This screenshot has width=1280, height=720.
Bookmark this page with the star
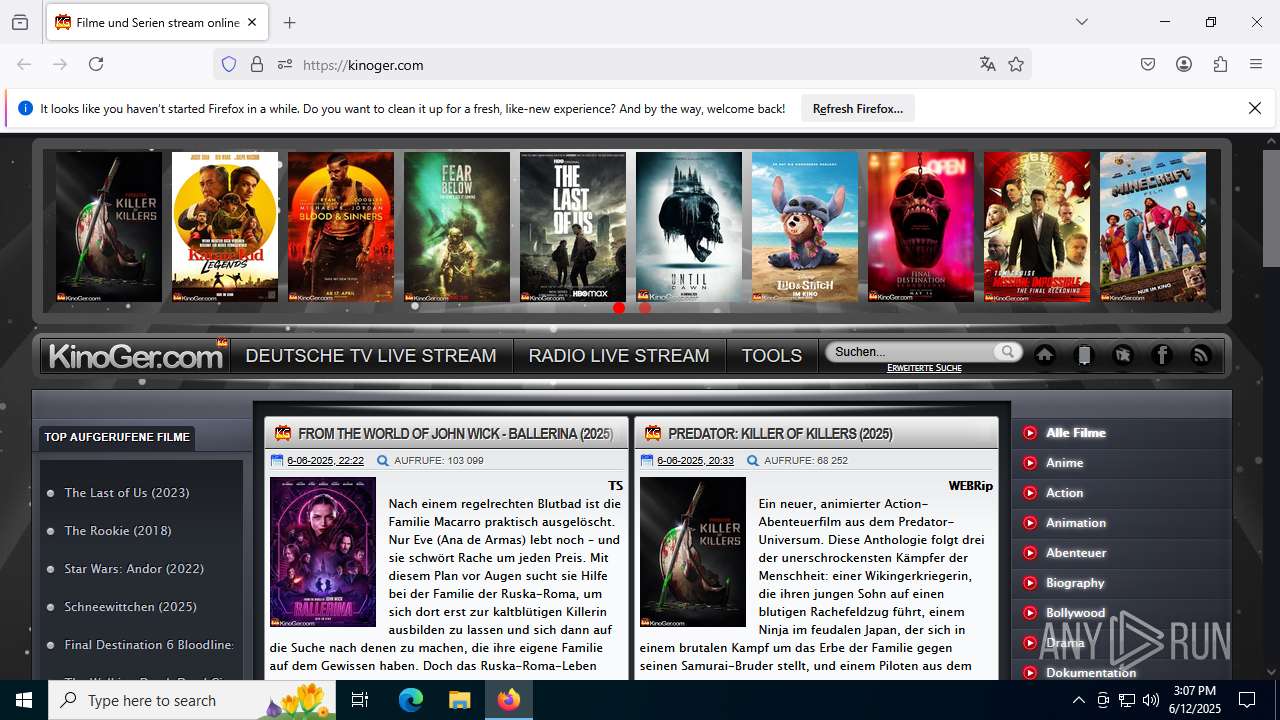click(1016, 64)
